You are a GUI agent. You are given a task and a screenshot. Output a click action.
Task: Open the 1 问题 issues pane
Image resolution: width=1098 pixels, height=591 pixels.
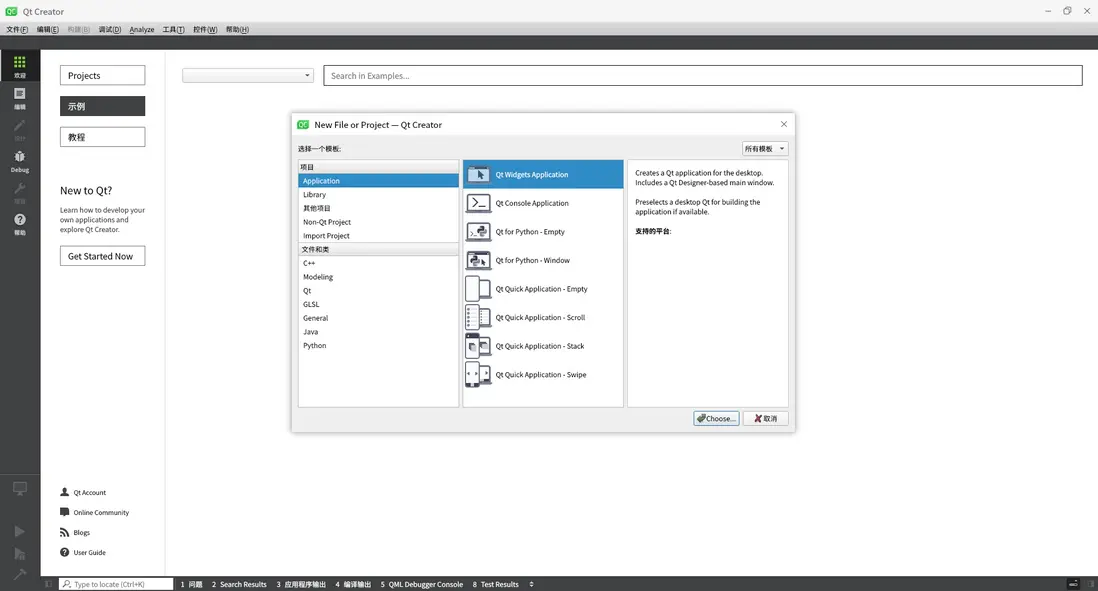[191, 584]
